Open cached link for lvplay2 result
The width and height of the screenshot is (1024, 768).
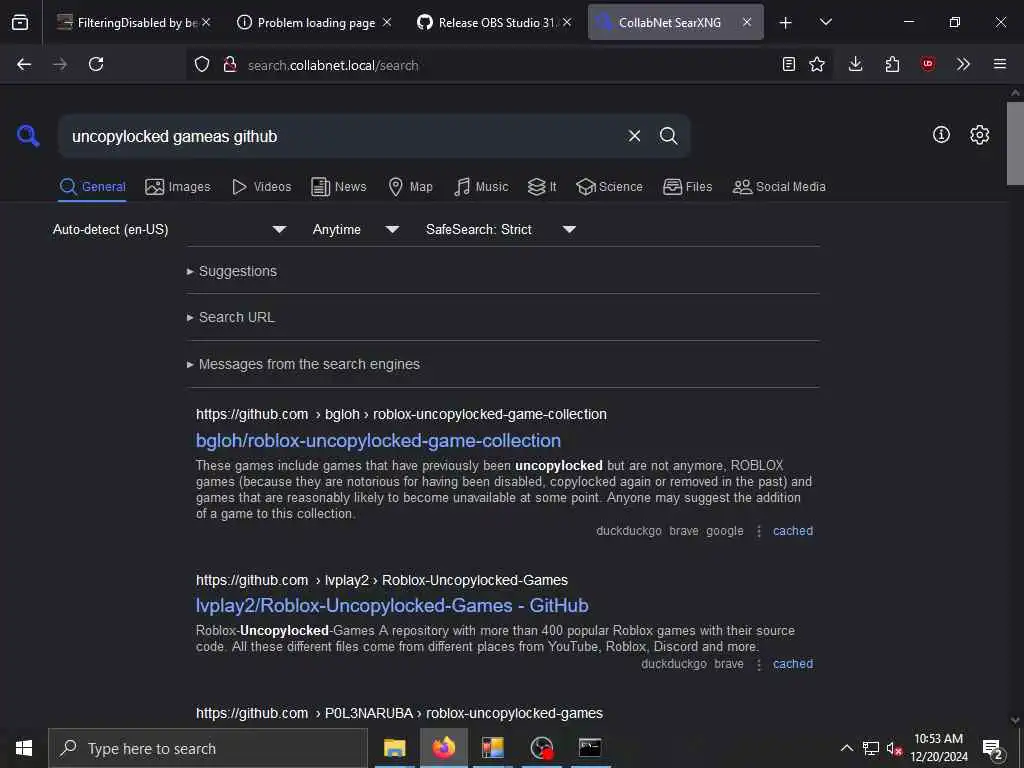pos(793,664)
